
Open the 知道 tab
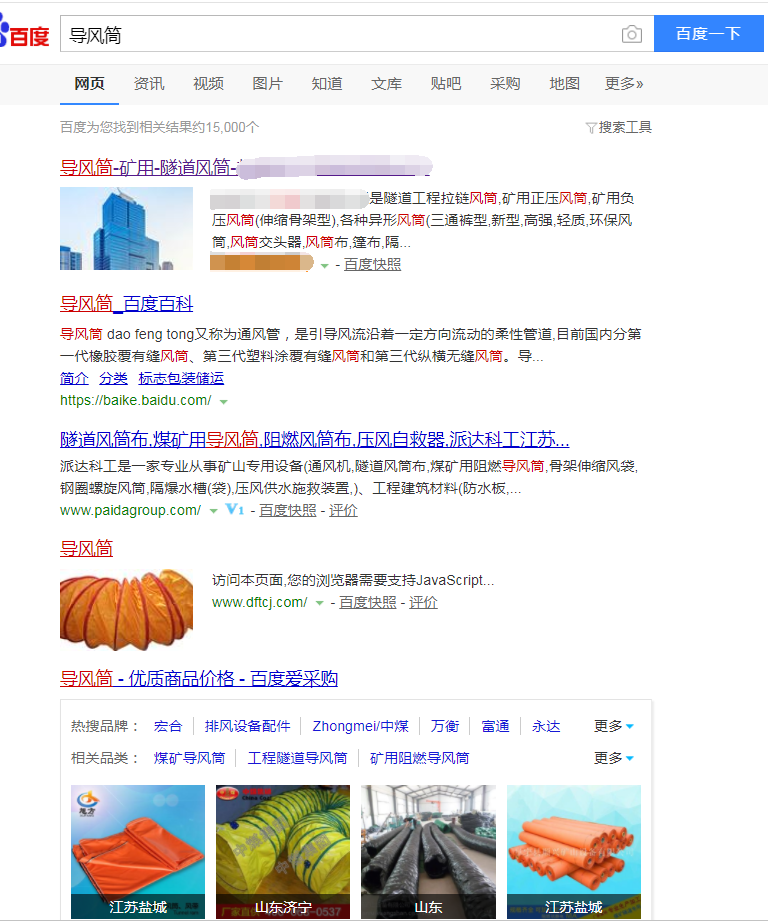[x=327, y=83]
